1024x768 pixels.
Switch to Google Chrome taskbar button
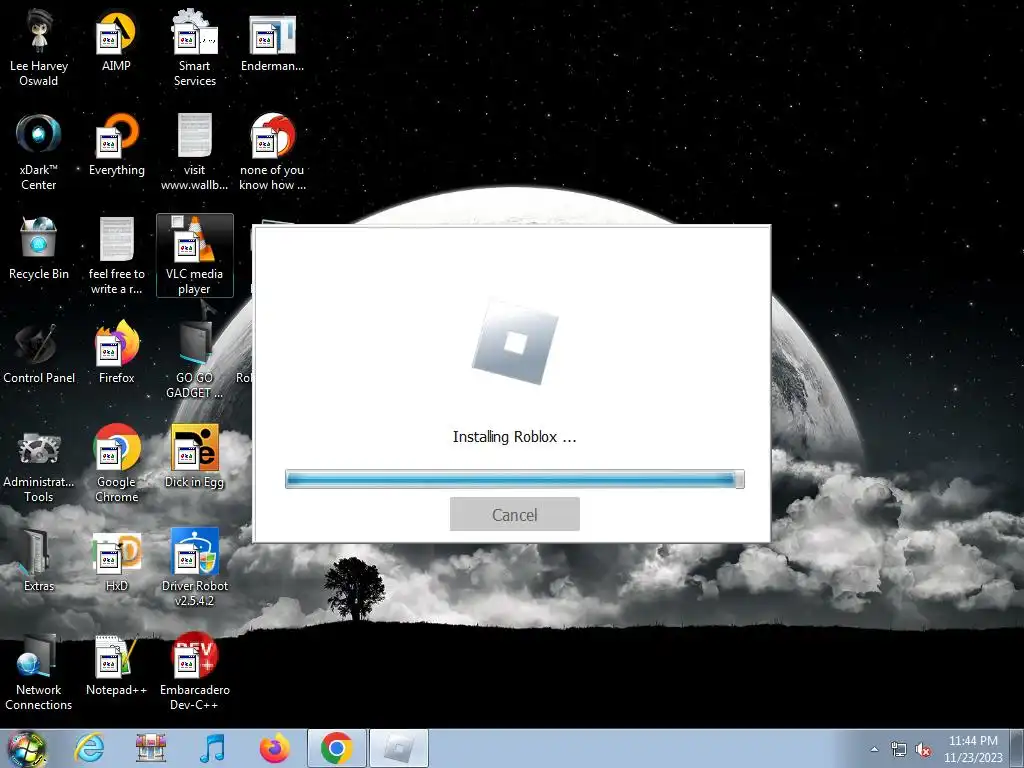(337, 748)
